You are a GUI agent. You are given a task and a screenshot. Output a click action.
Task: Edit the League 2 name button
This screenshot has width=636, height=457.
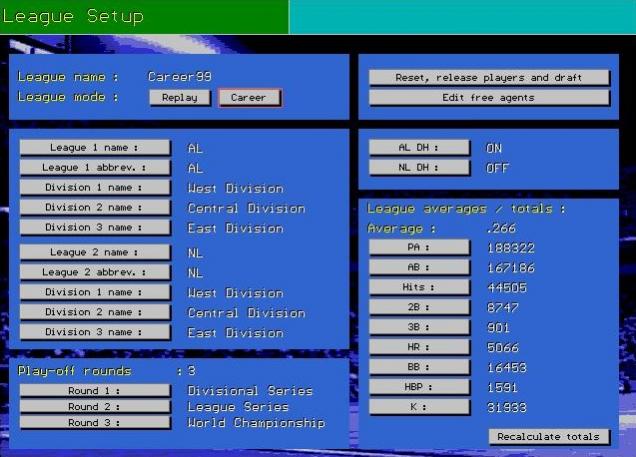pos(95,252)
